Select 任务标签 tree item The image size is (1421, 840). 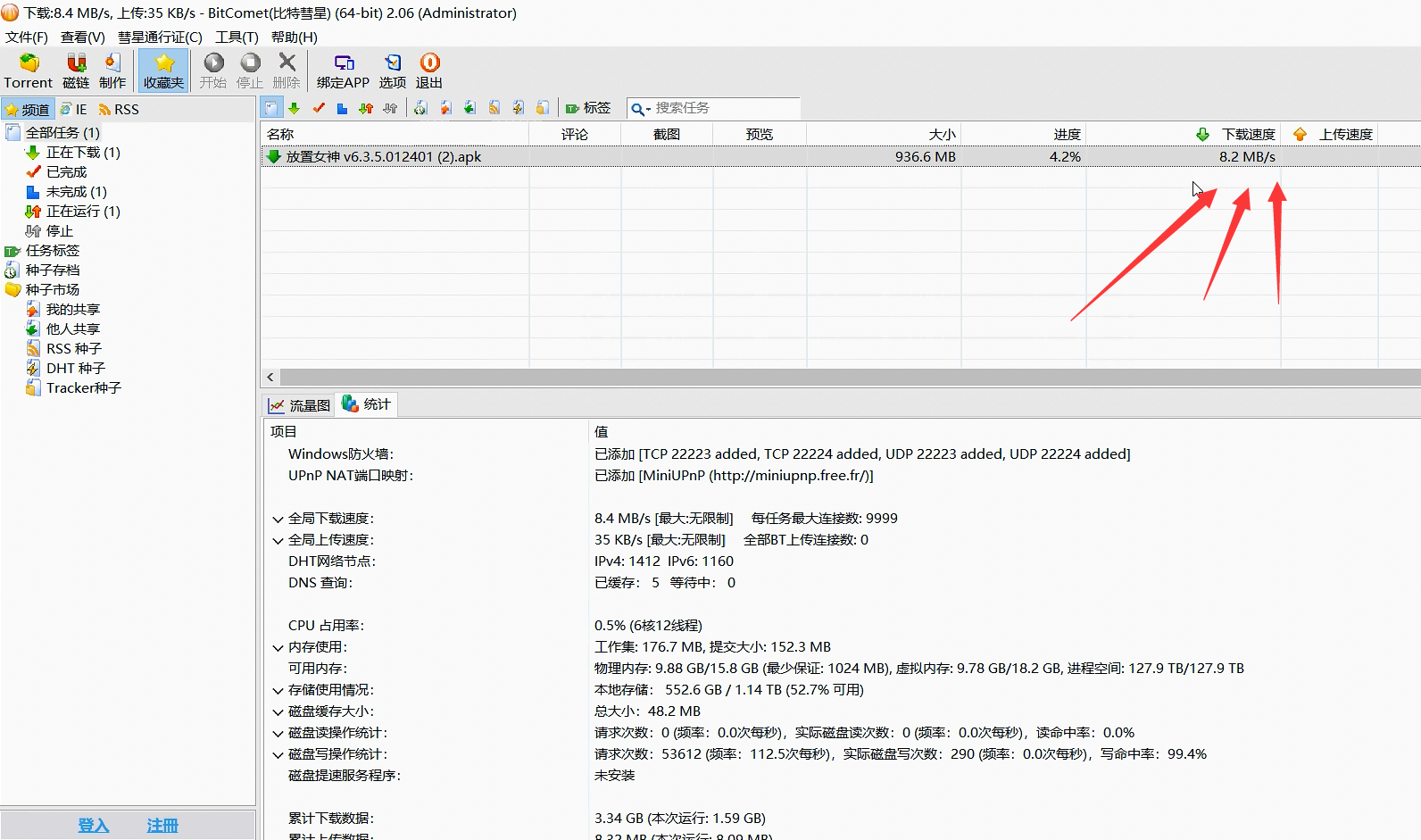point(53,251)
